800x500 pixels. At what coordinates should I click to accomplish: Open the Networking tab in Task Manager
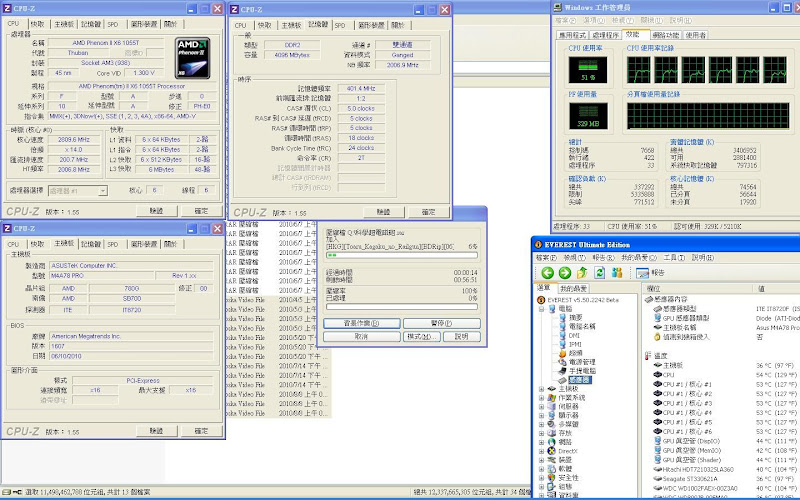[665, 34]
